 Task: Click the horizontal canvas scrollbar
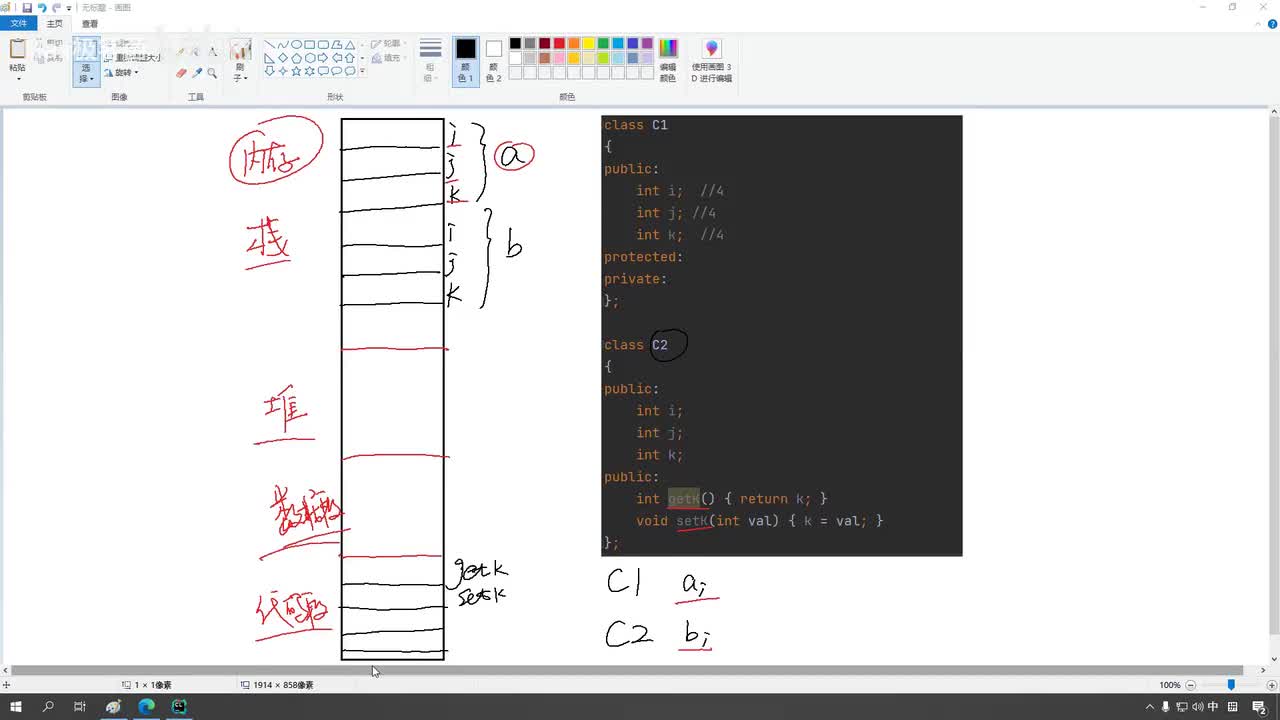tap(627, 670)
